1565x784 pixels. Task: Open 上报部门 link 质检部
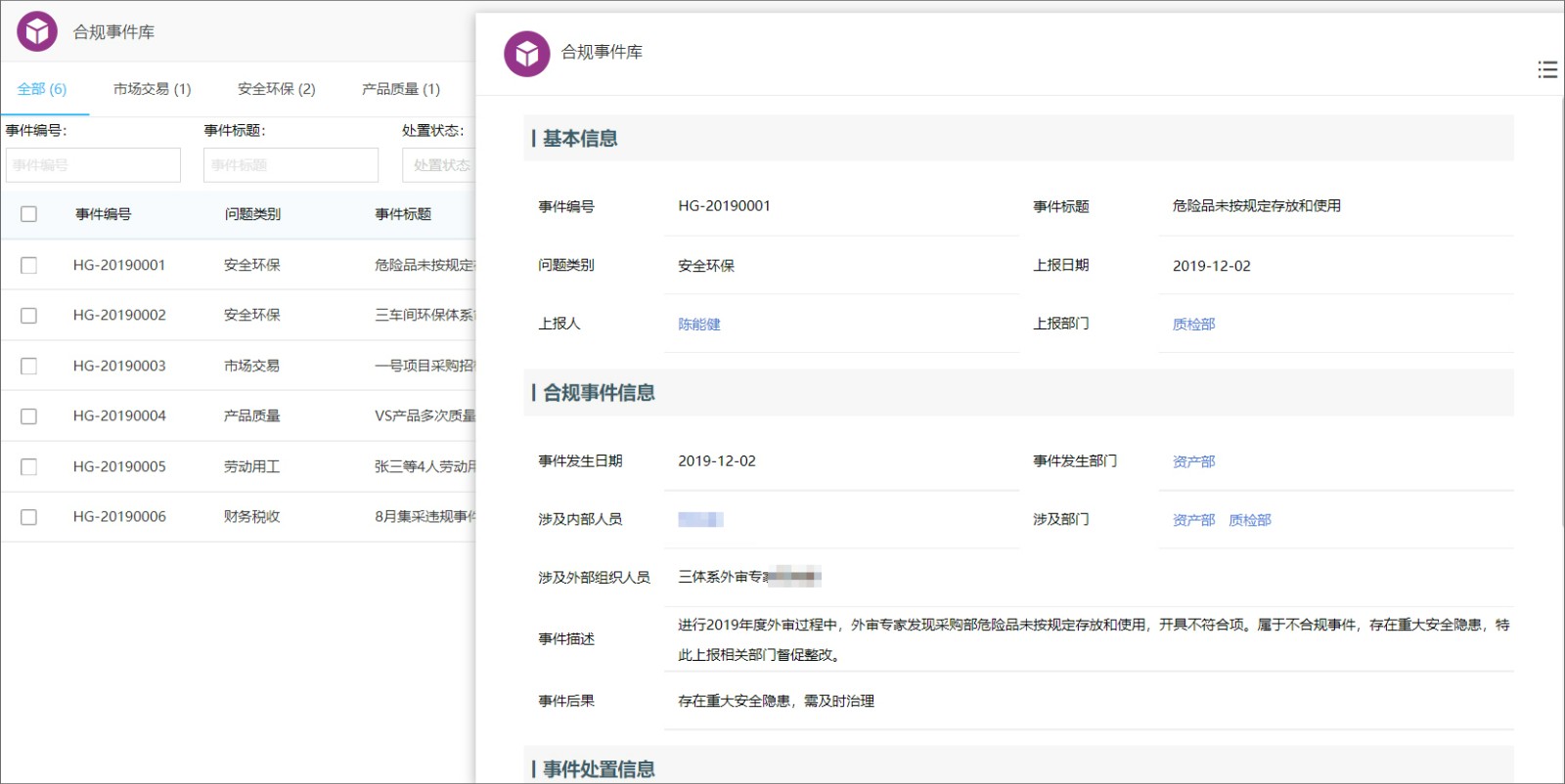click(1193, 325)
